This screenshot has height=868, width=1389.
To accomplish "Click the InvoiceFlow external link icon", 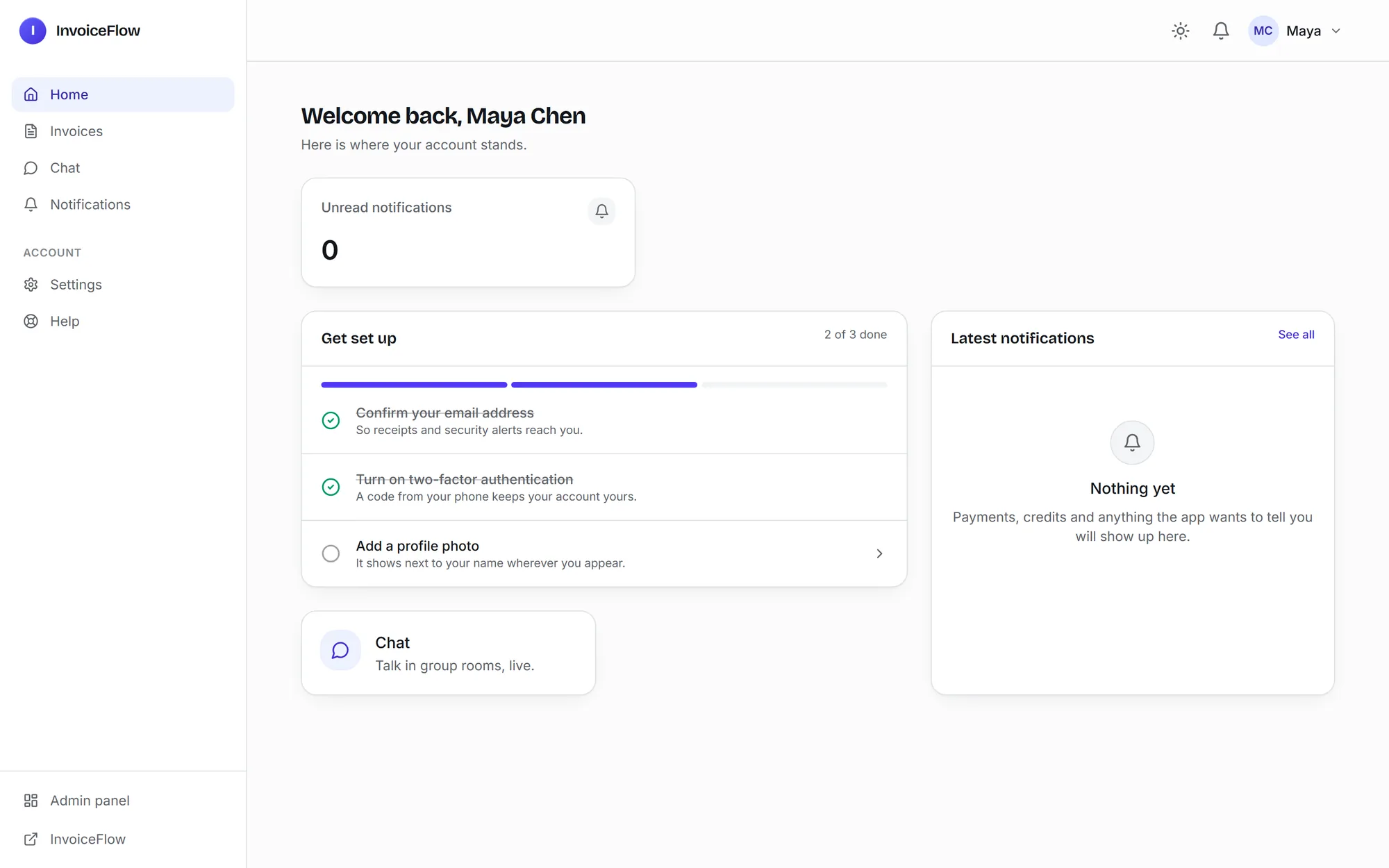I will click(31, 840).
